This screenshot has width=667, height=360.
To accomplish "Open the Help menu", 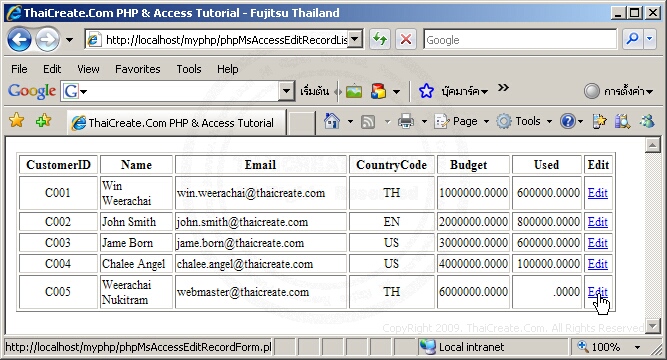I will point(228,69).
